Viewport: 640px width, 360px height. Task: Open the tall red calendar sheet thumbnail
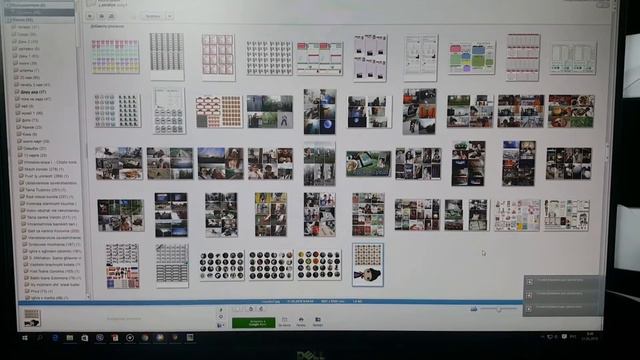pos(523,58)
